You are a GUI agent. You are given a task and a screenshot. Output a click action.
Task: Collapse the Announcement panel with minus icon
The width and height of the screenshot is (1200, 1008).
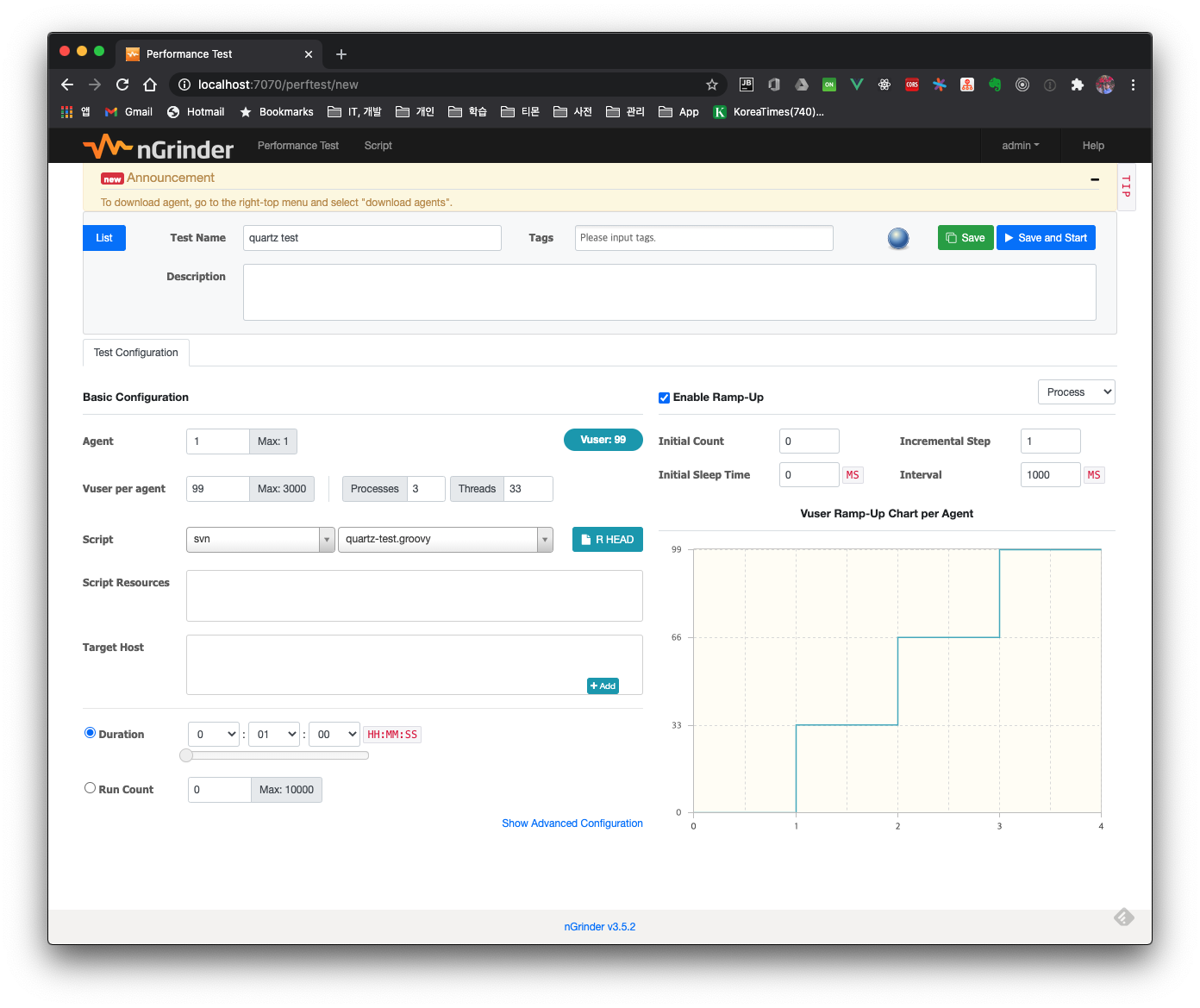point(1094,179)
